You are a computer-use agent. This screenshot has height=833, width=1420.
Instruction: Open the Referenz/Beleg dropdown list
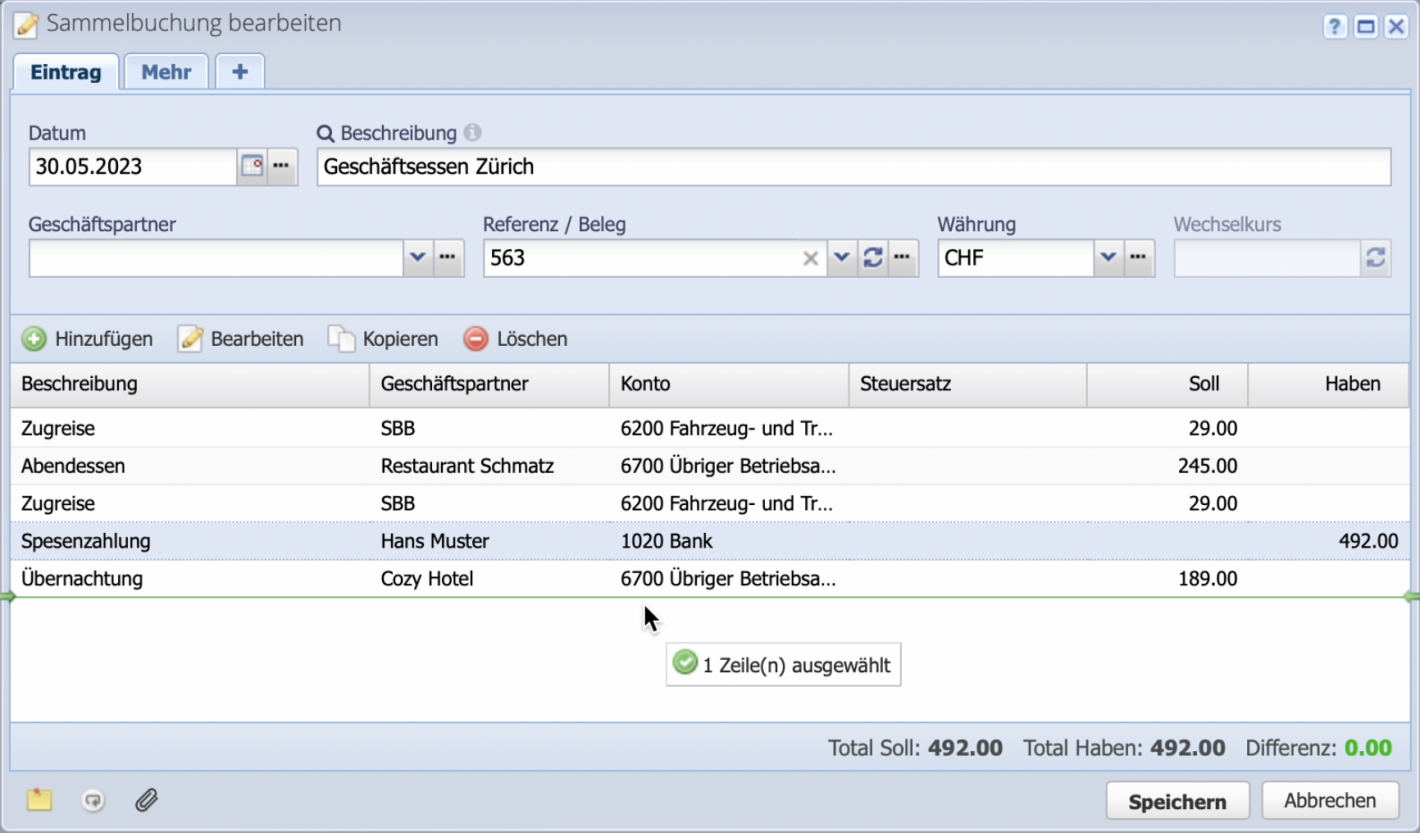pos(841,258)
